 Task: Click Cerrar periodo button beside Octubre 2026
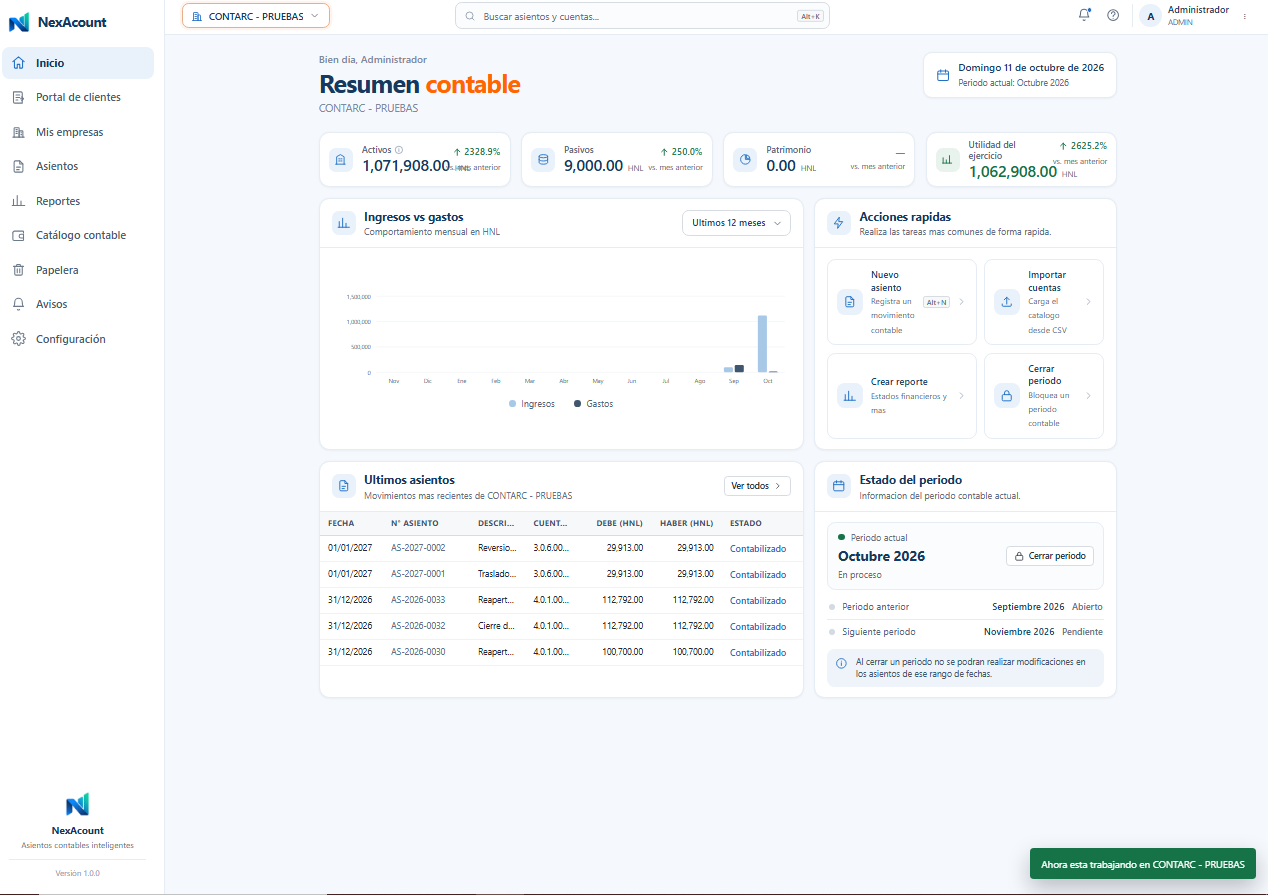click(1050, 556)
